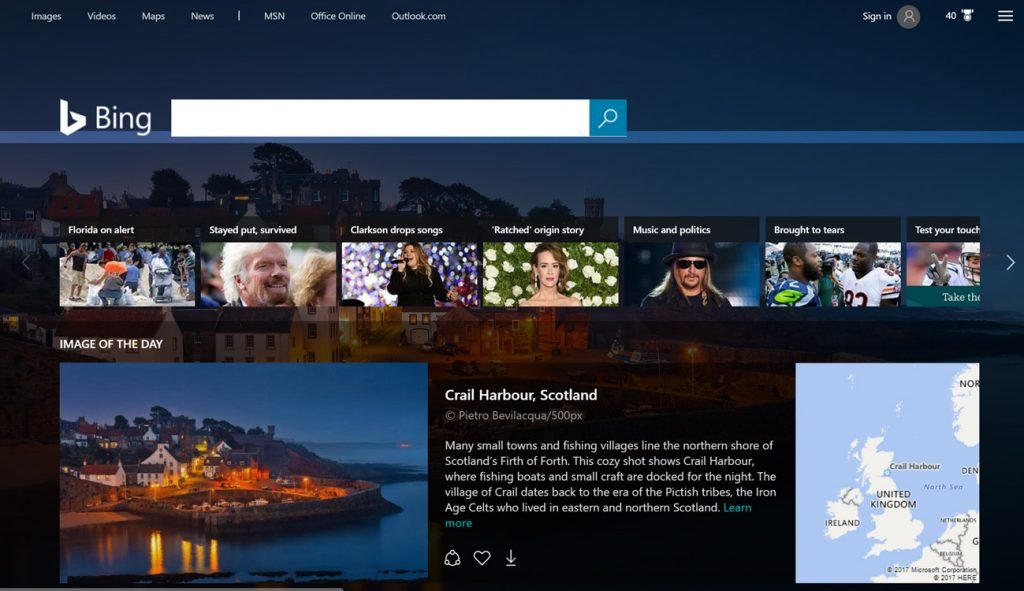1024x591 pixels.
Task: Click the heart like icon
Action: pos(482,558)
